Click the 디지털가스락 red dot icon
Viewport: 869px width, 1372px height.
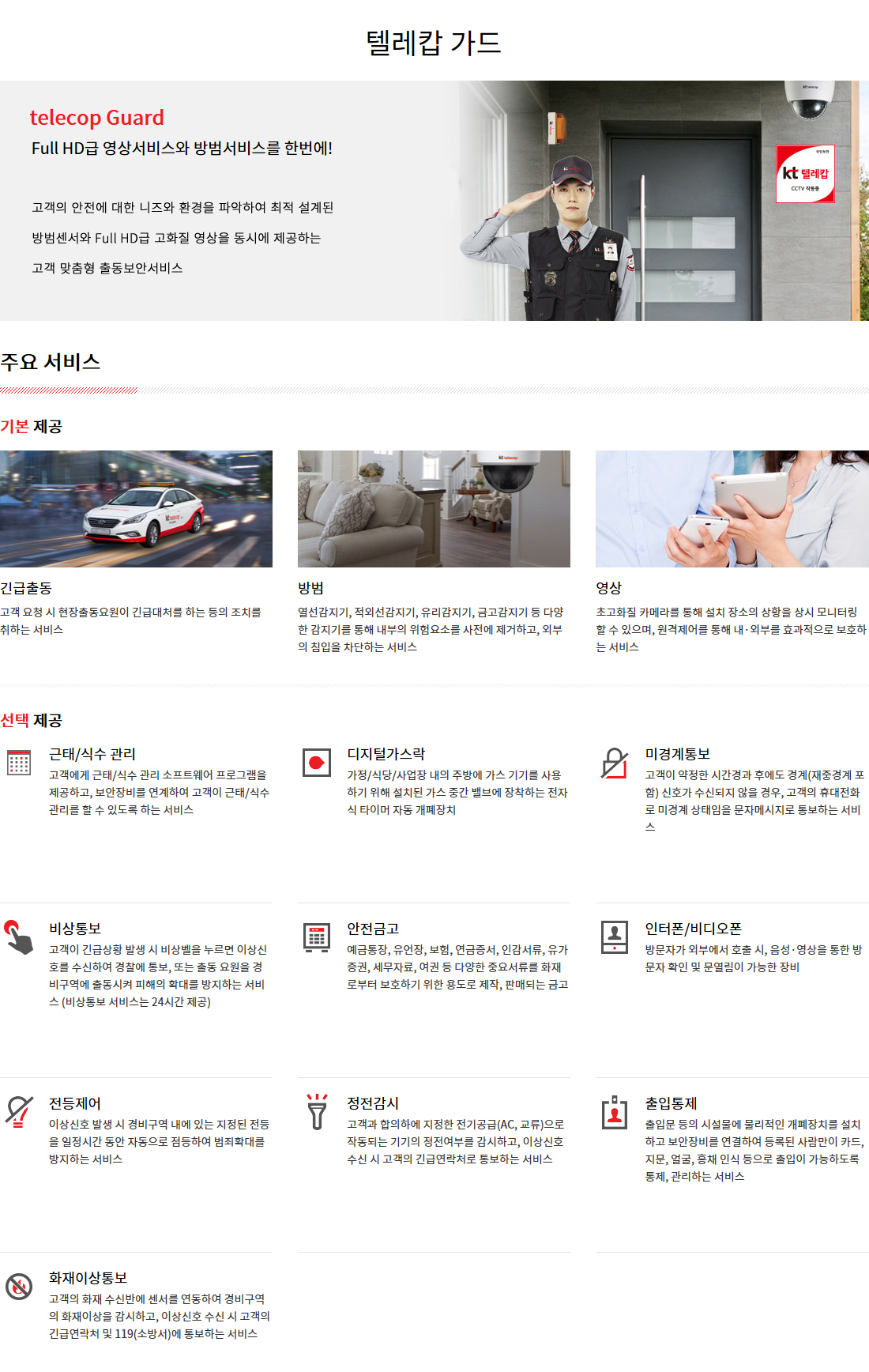[x=317, y=763]
